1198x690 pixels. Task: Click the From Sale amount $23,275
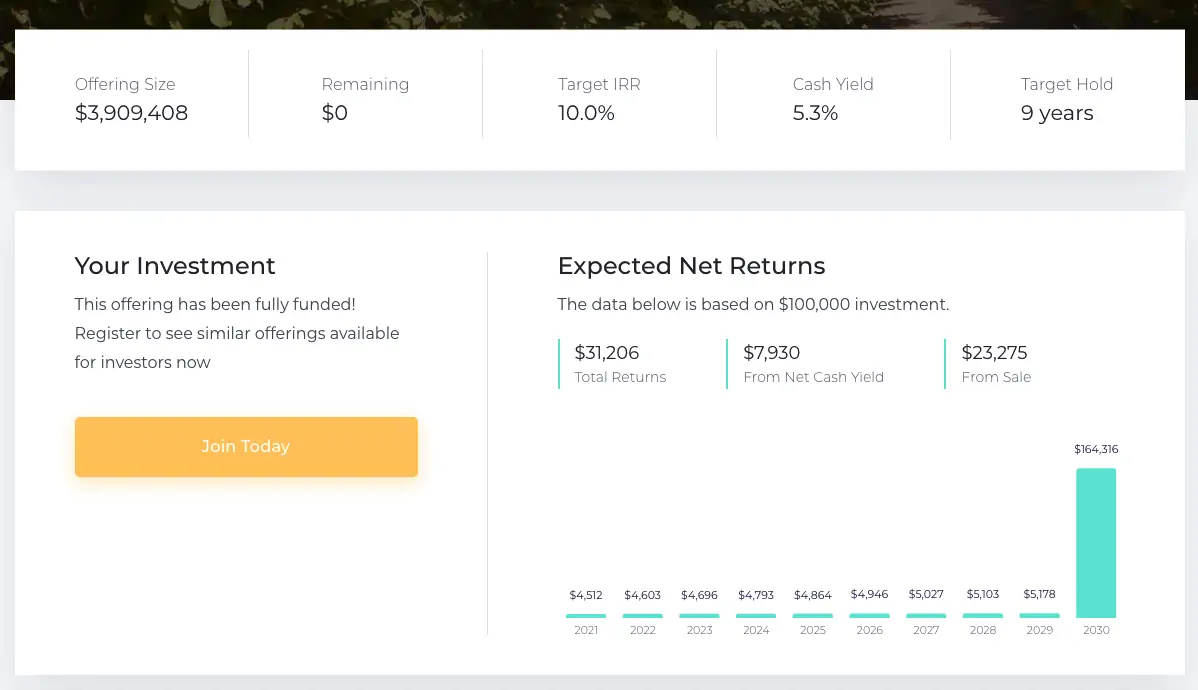click(994, 353)
